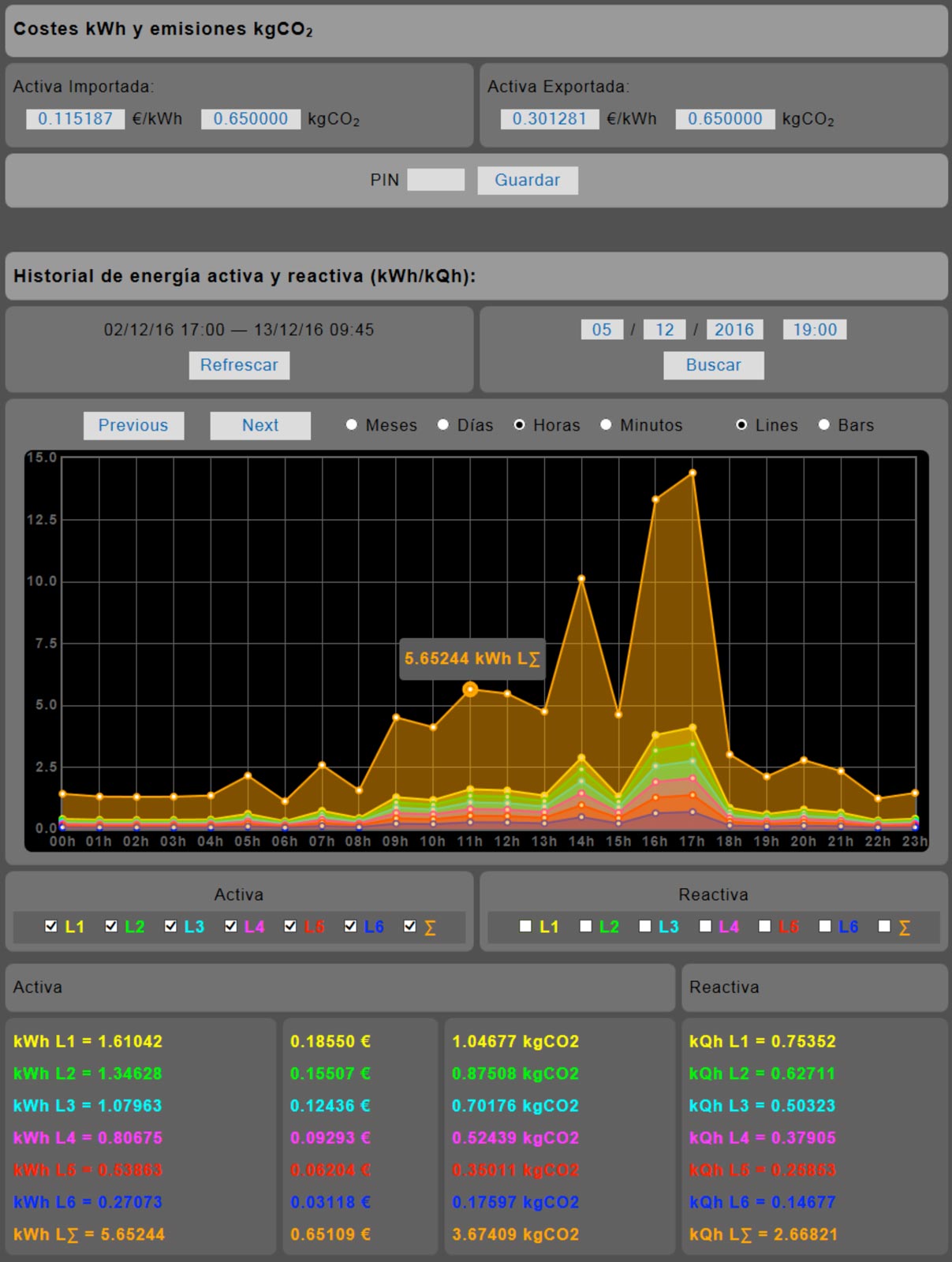This screenshot has width=952, height=1262.
Task: Click the kQh L3 = 0.50323 value
Action: tap(762, 1106)
